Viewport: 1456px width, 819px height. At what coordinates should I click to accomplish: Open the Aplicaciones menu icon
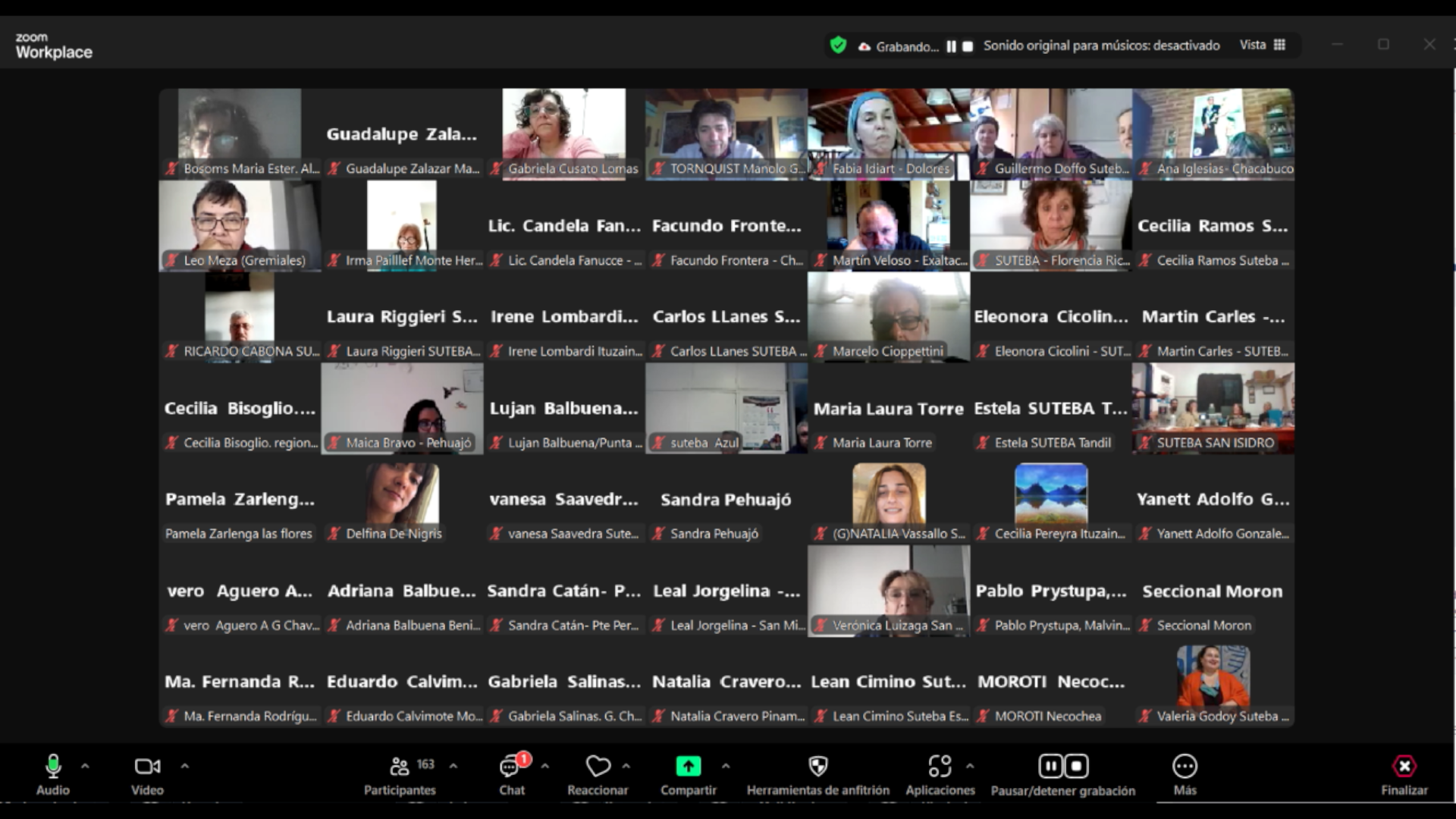[940, 767]
